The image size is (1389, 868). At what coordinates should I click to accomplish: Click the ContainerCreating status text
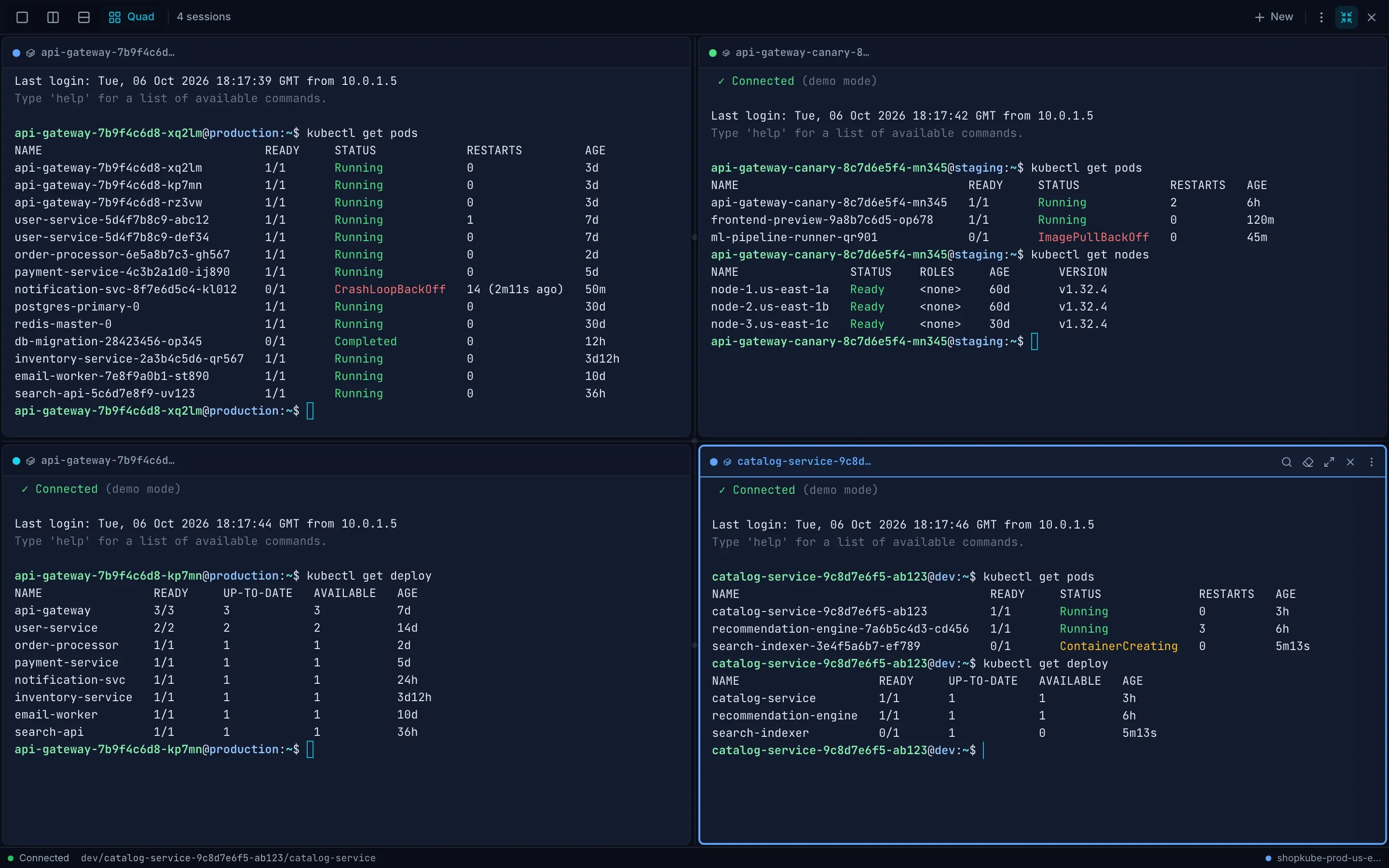[1118, 646]
